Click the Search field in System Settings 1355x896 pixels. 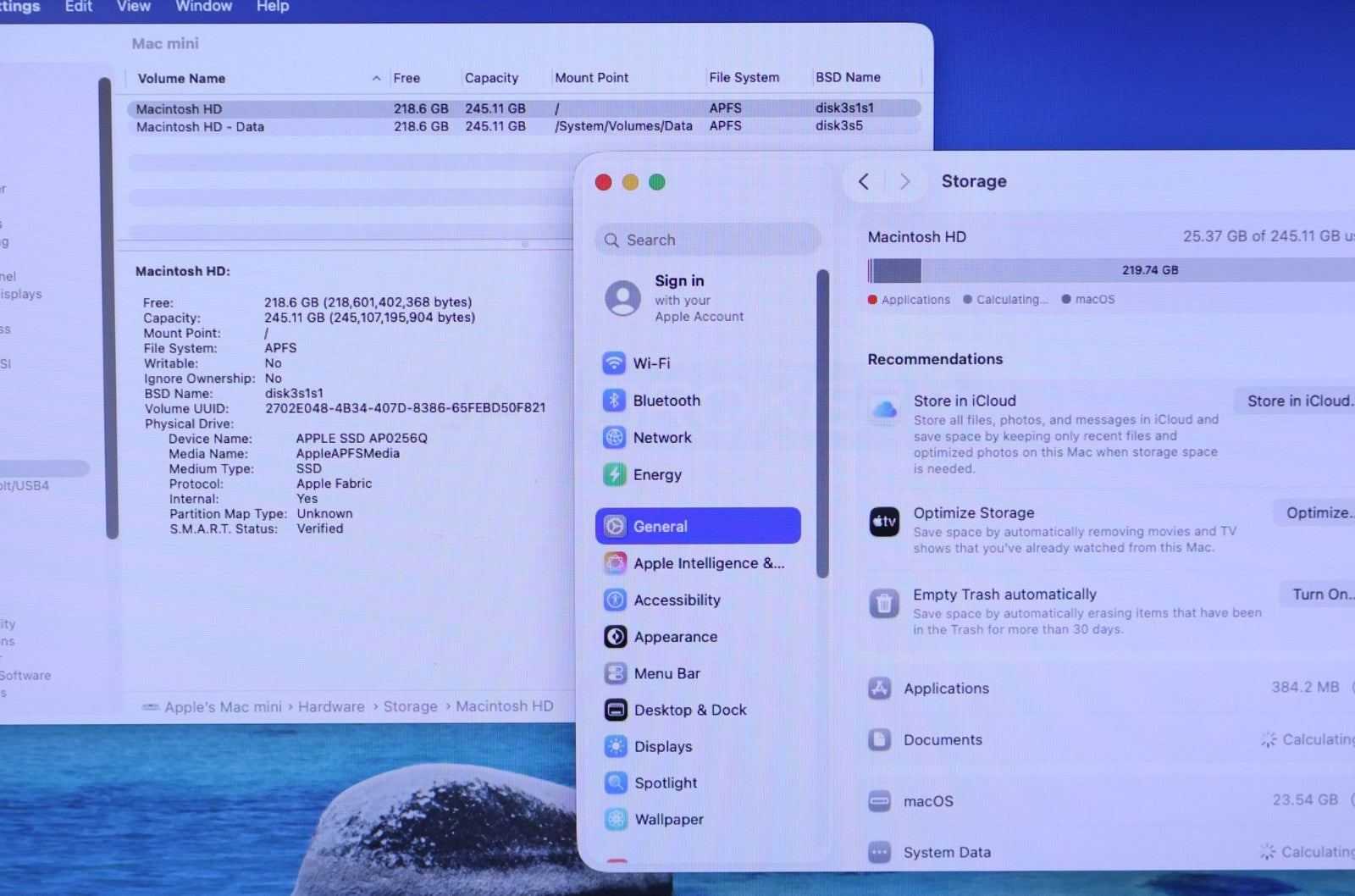click(707, 240)
